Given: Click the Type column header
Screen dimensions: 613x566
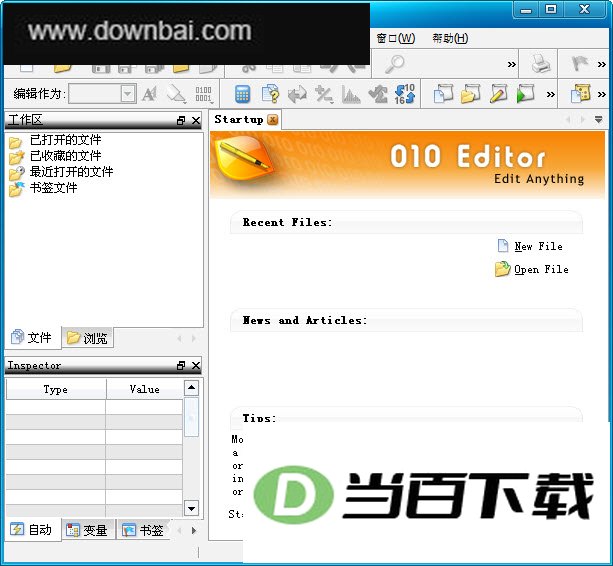Looking at the screenshot, I should [x=56, y=389].
